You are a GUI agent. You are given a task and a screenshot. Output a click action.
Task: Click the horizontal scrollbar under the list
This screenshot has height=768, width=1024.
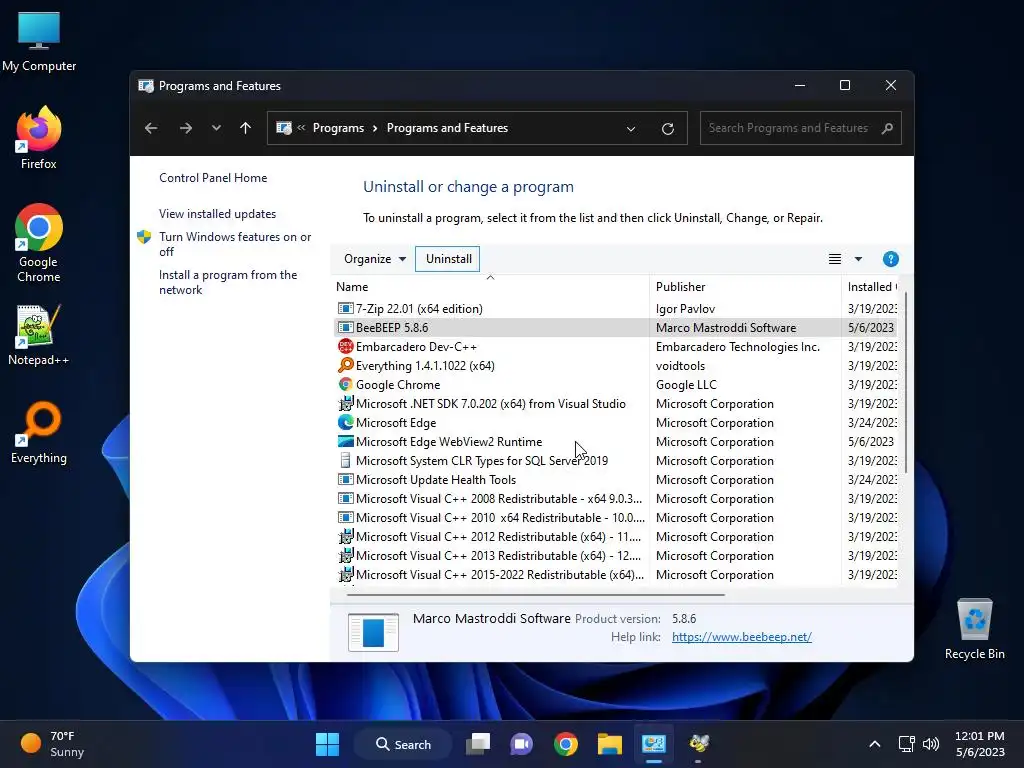536,594
